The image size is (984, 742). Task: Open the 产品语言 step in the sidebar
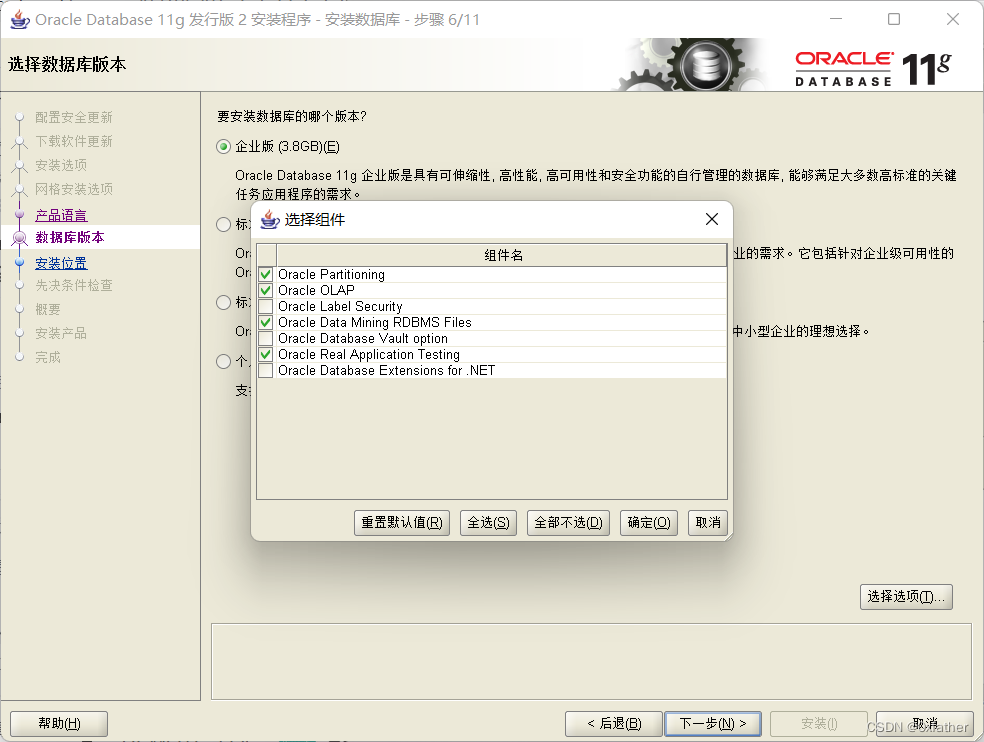(x=59, y=213)
